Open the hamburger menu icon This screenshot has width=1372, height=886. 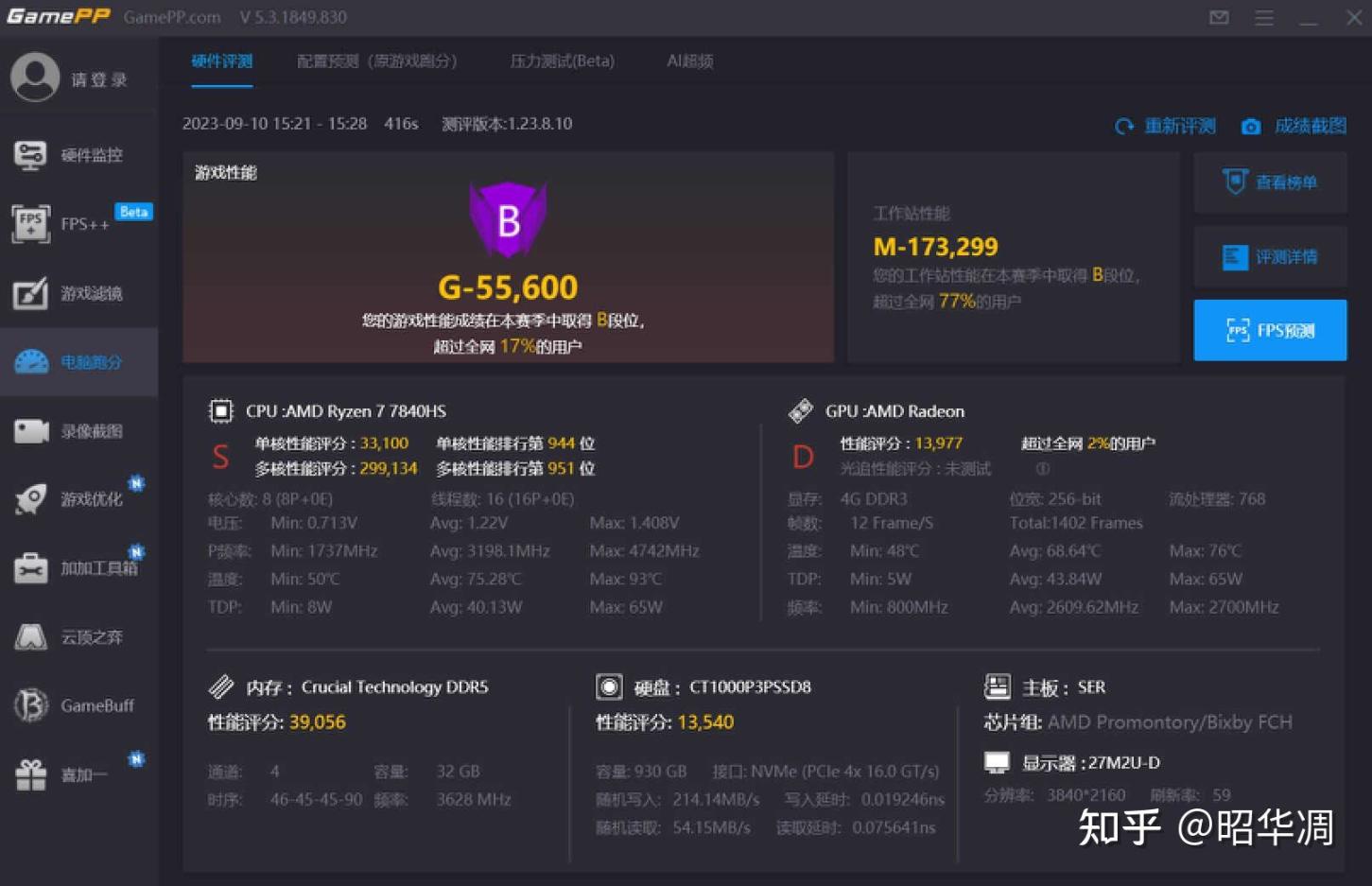1264,17
